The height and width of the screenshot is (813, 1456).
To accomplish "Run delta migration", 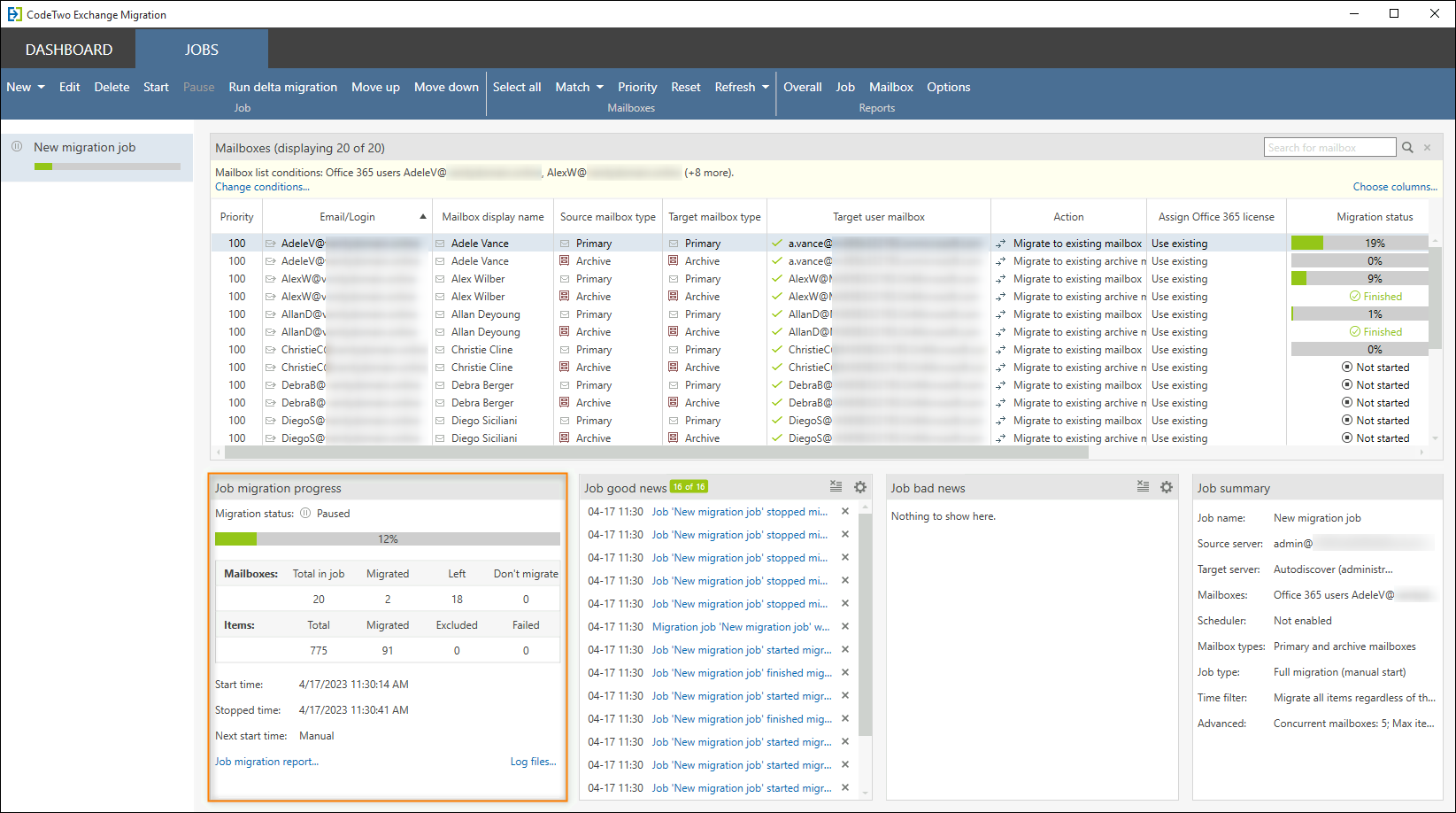I will pyautogui.click(x=282, y=87).
